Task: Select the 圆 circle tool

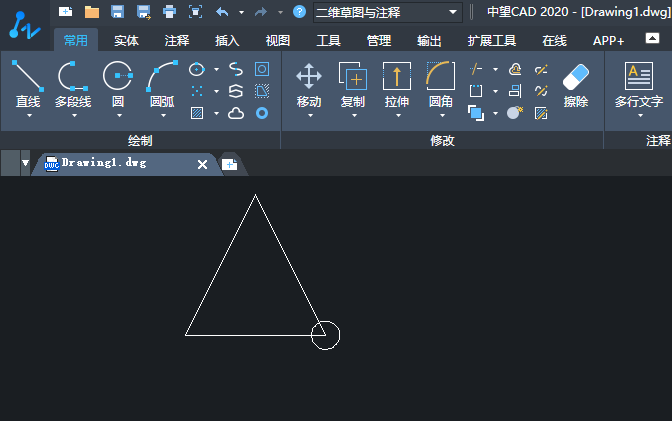Action: pyautogui.click(x=118, y=85)
